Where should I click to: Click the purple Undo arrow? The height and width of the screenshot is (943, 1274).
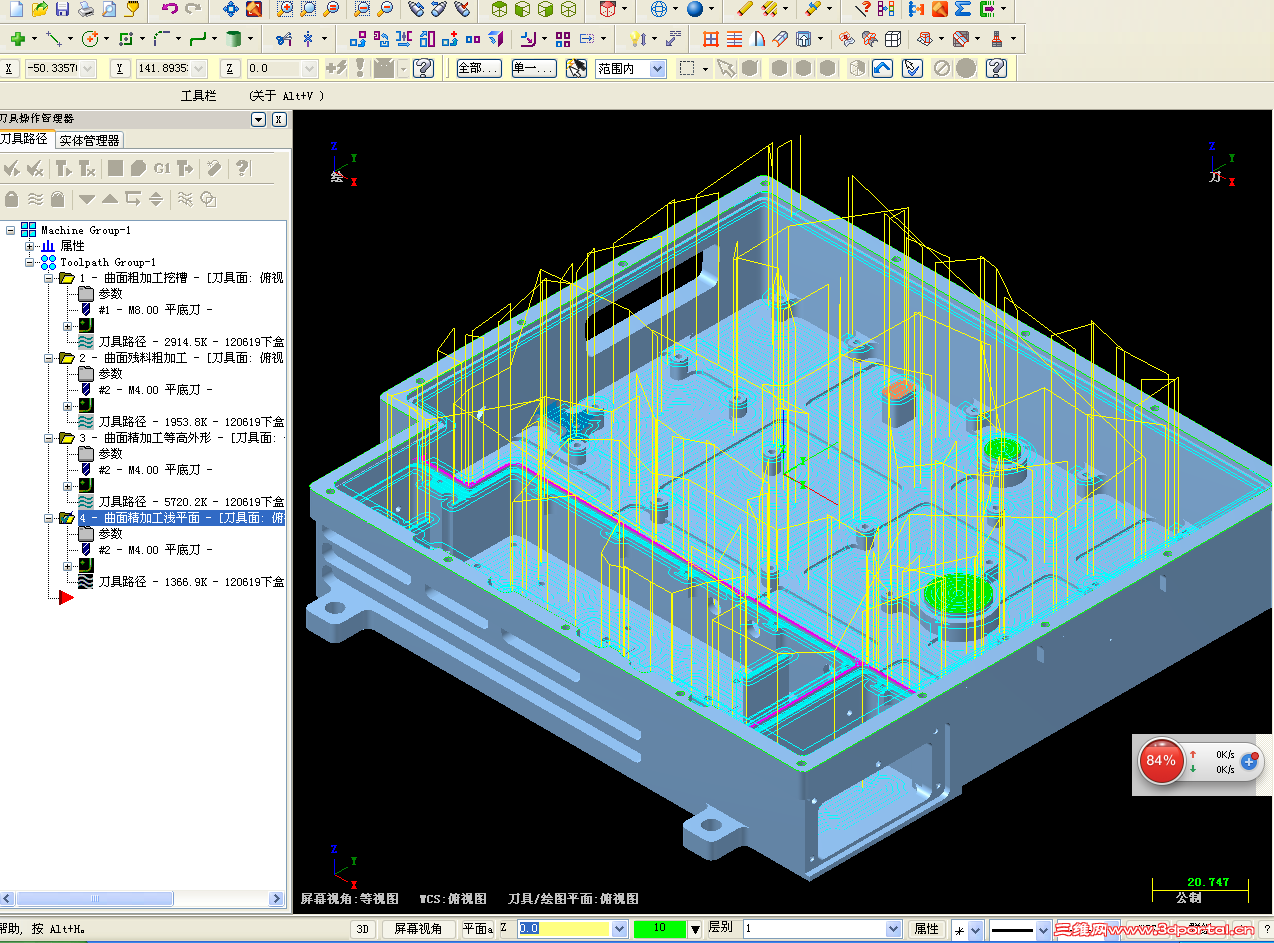[169, 10]
